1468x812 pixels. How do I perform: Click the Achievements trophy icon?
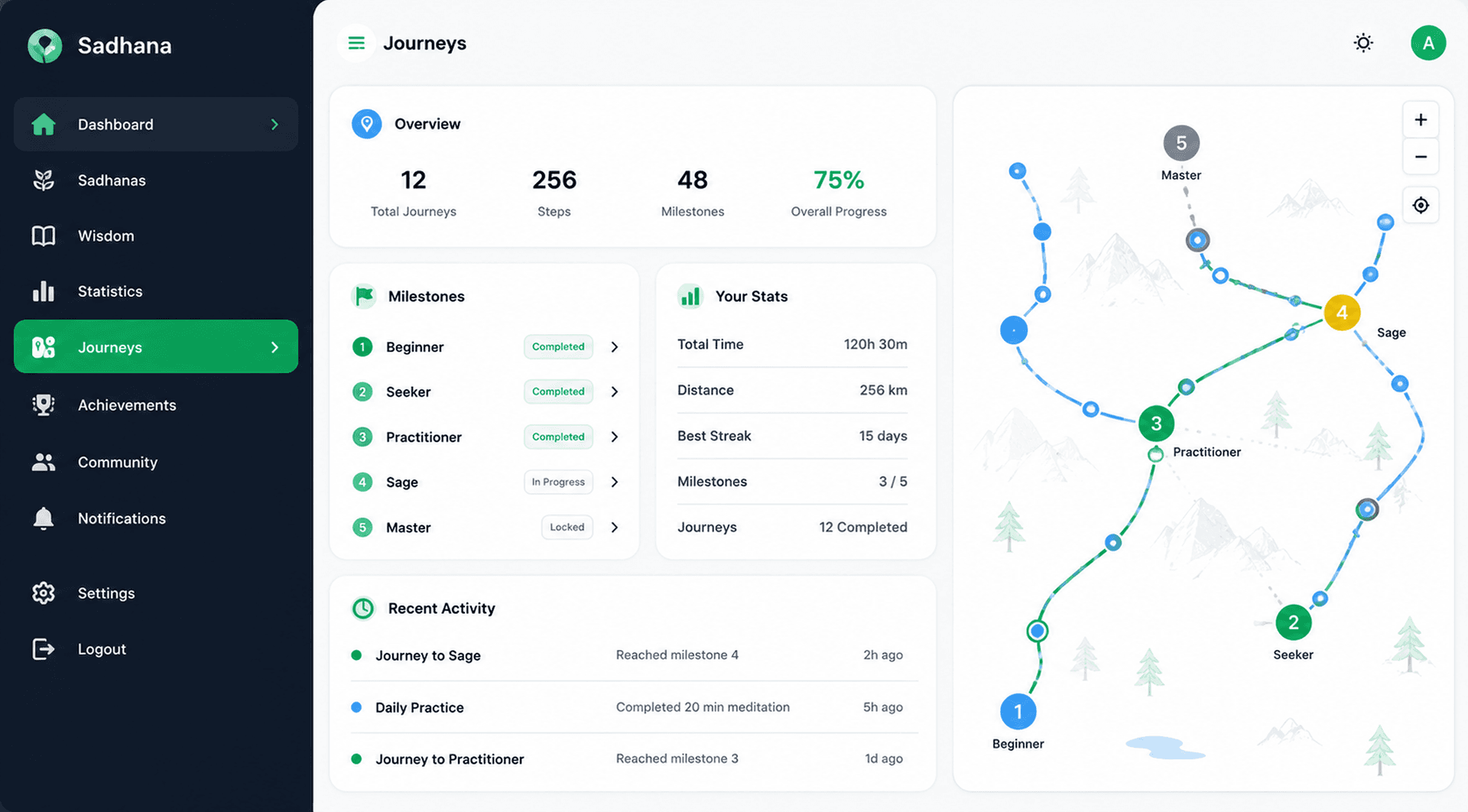click(44, 404)
